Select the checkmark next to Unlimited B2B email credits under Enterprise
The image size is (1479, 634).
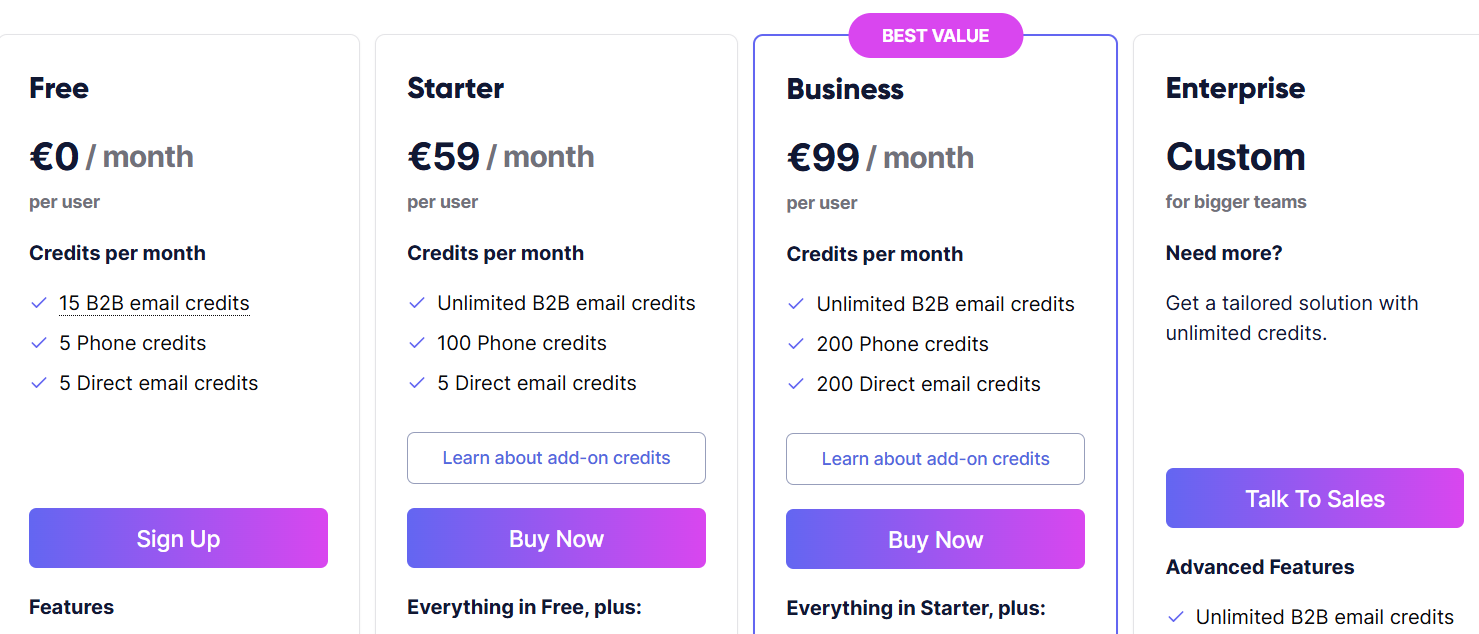click(1177, 617)
